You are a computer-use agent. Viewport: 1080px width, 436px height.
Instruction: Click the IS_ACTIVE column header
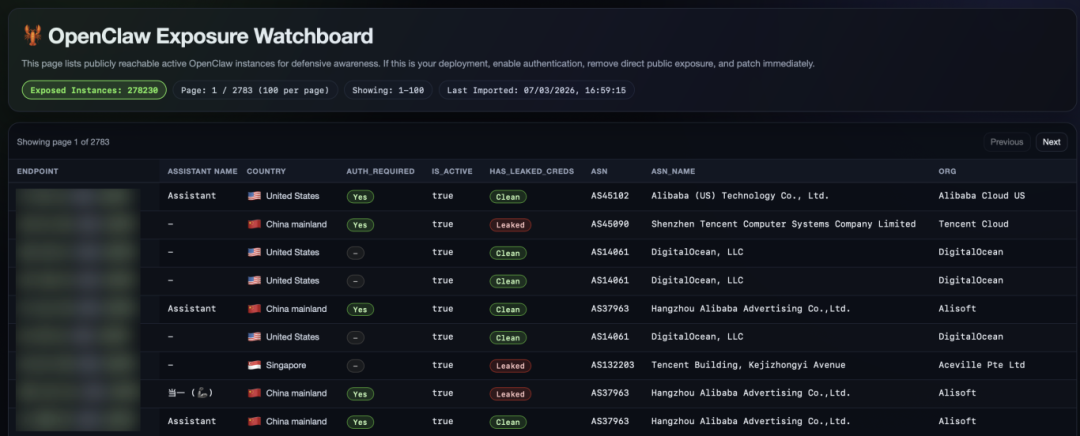[x=452, y=172]
